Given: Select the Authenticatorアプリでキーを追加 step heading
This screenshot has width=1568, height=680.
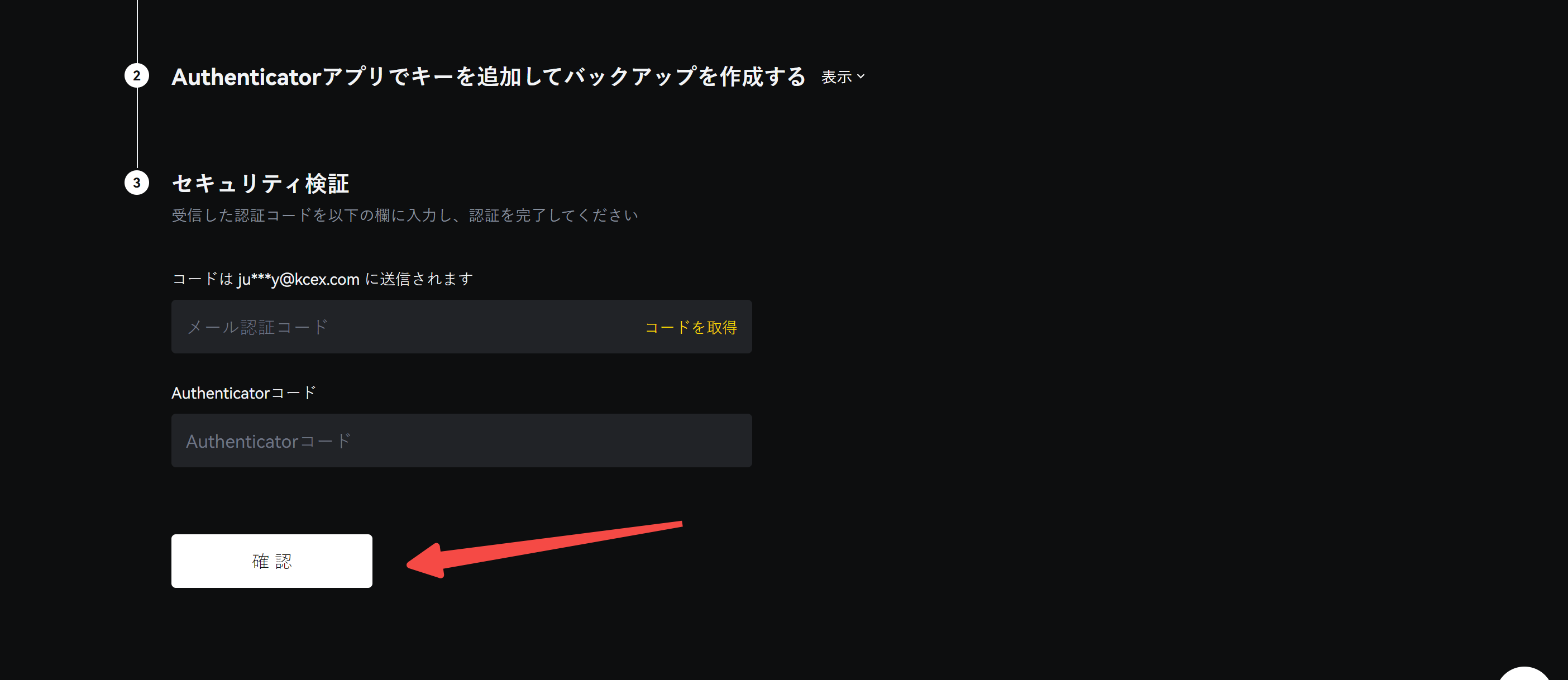Looking at the screenshot, I should [x=488, y=76].
